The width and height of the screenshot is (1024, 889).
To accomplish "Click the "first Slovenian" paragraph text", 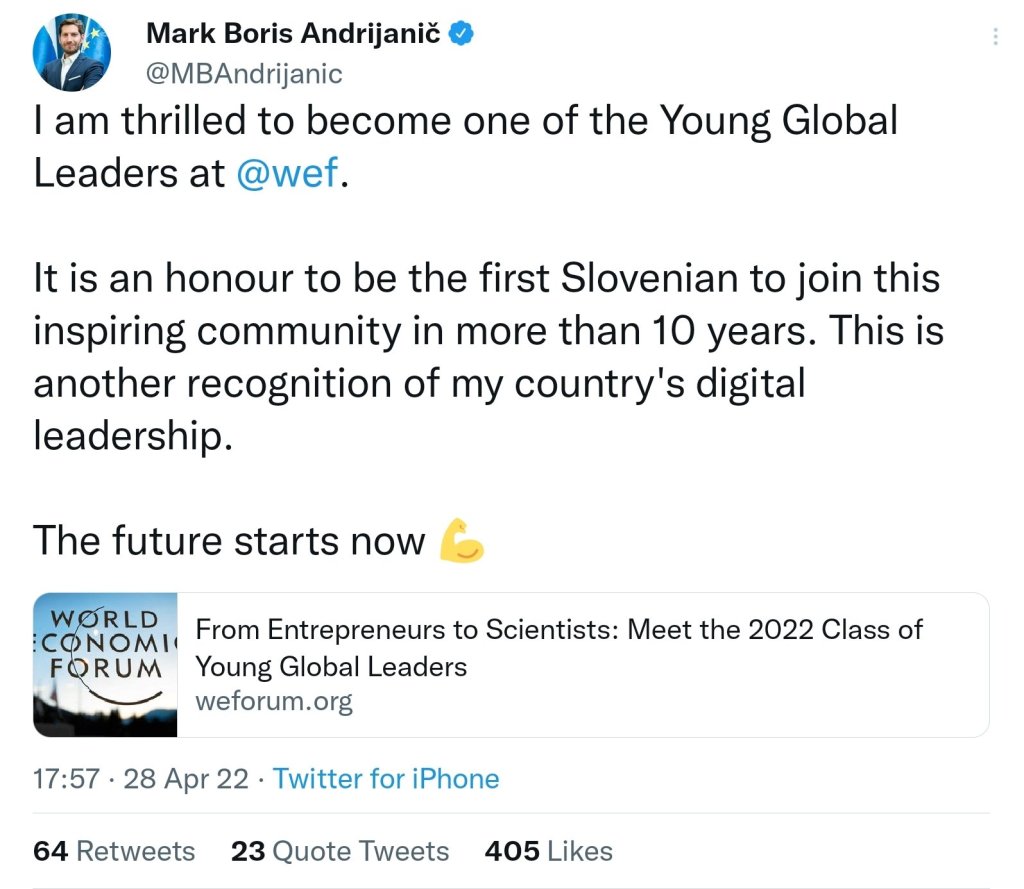I will (486, 278).
